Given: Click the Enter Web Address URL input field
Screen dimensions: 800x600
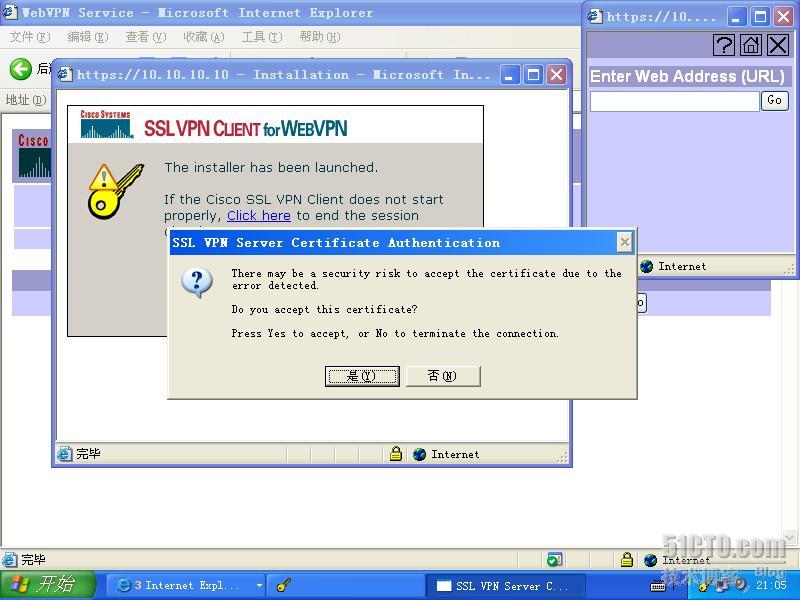Looking at the screenshot, I should [674, 101].
